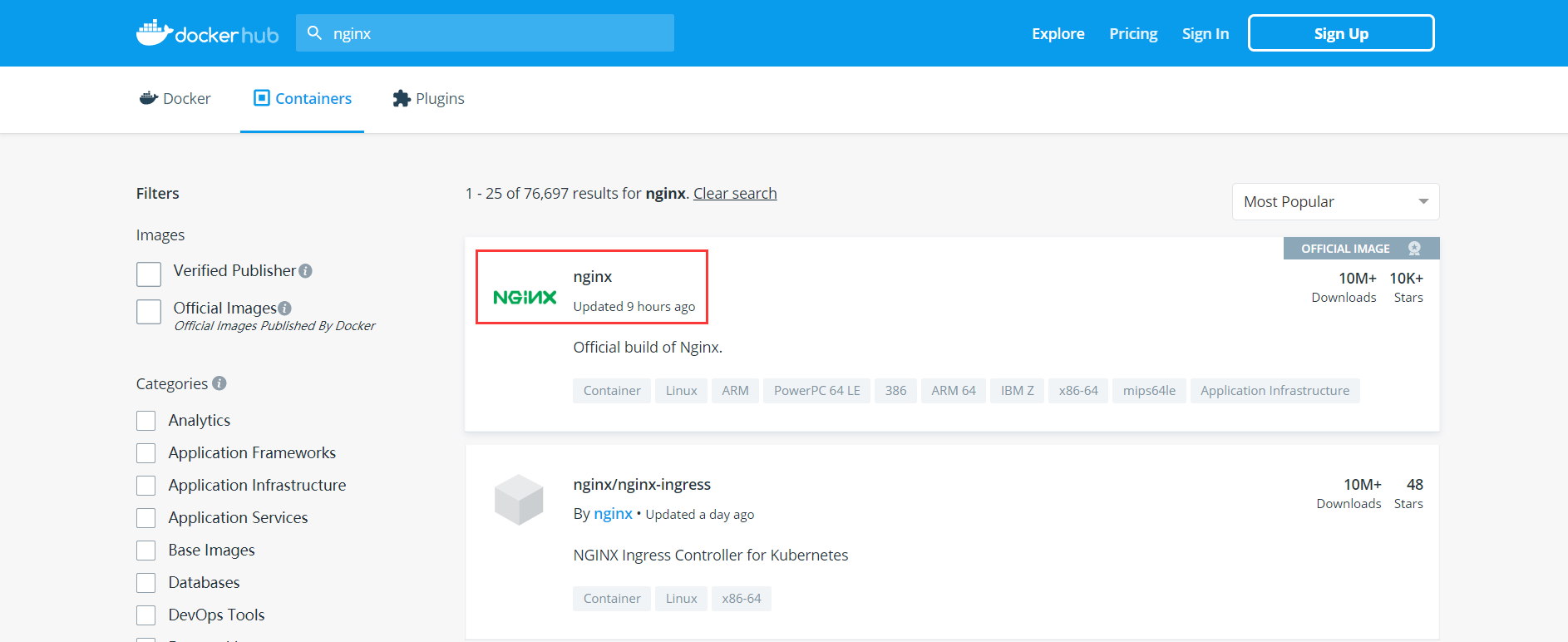This screenshot has width=1568, height=642.
Task: Click the Clear search link
Action: click(x=735, y=194)
